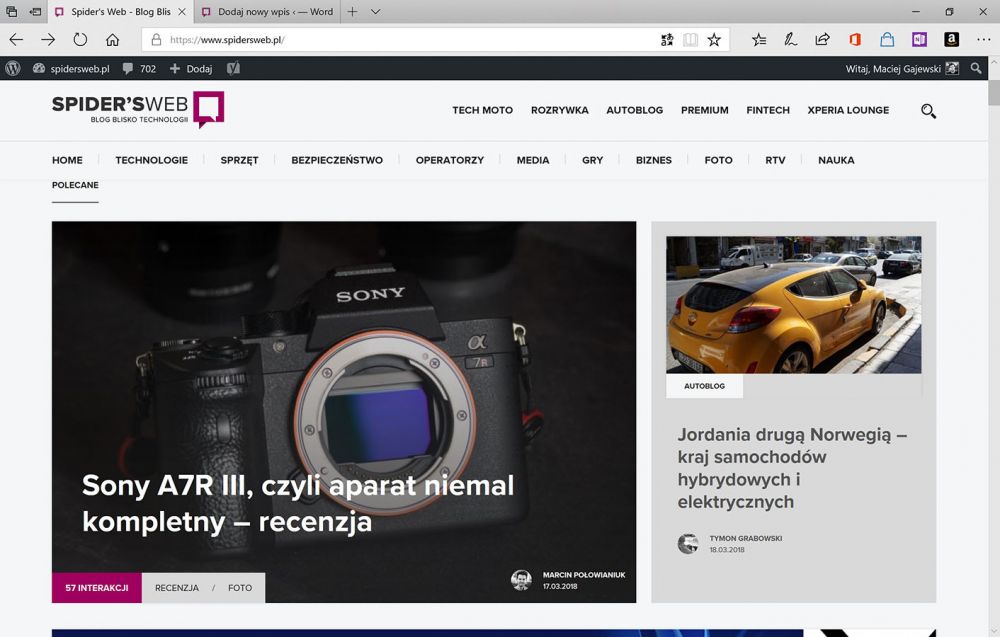The image size is (1000, 637).
Task: Open the SPRZĘT category
Action: click(239, 160)
